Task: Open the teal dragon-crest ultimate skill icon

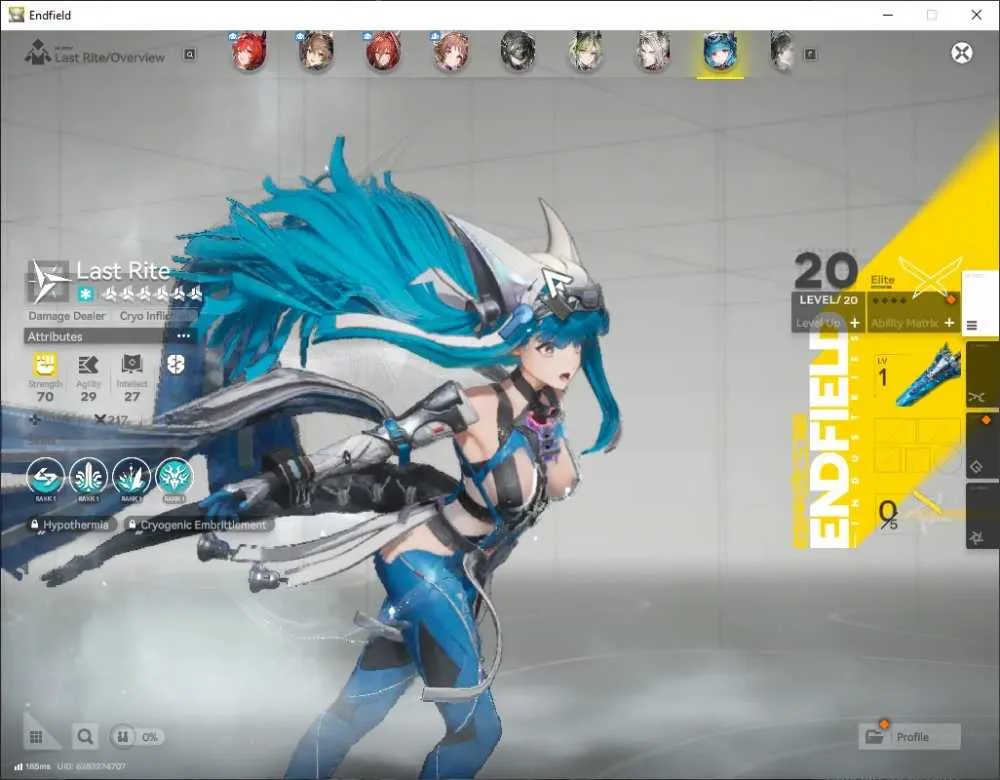Action: click(174, 477)
